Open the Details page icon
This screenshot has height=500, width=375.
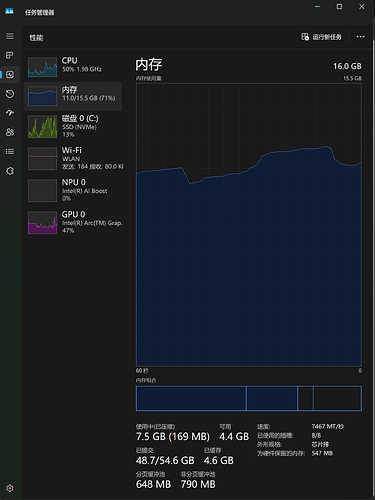10,152
